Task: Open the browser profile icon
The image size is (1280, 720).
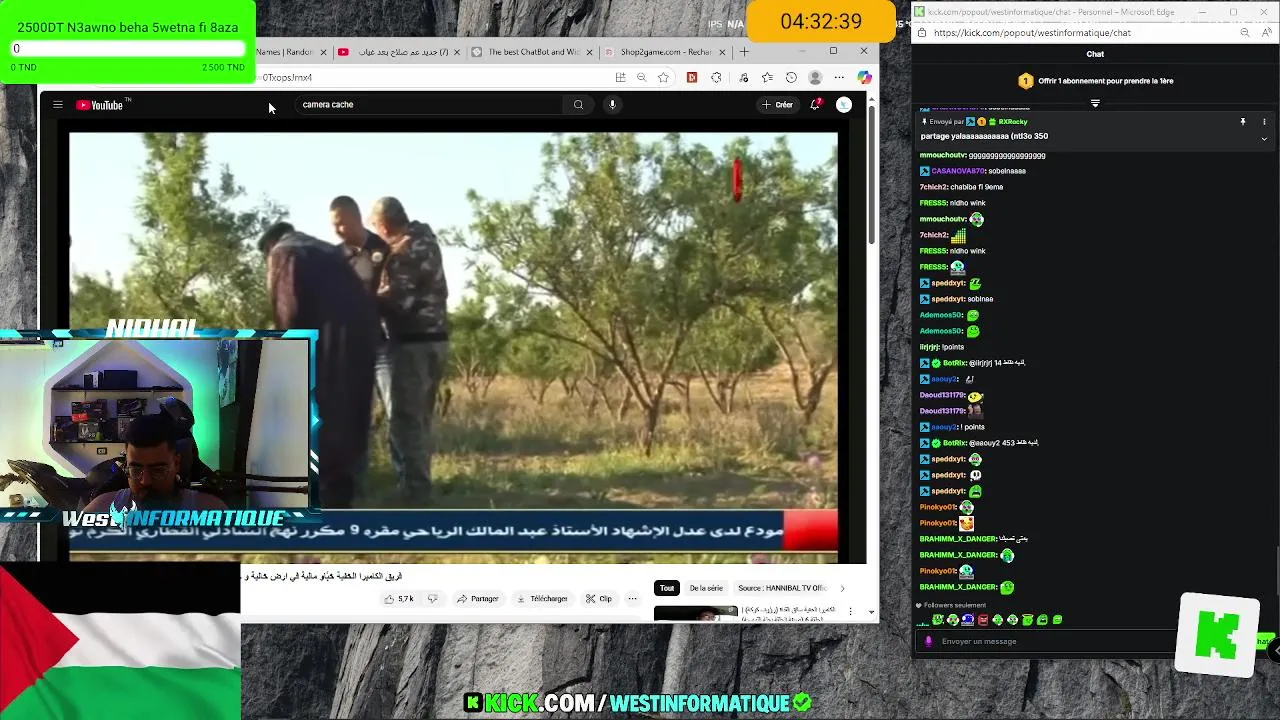Action: coord(815,78)
